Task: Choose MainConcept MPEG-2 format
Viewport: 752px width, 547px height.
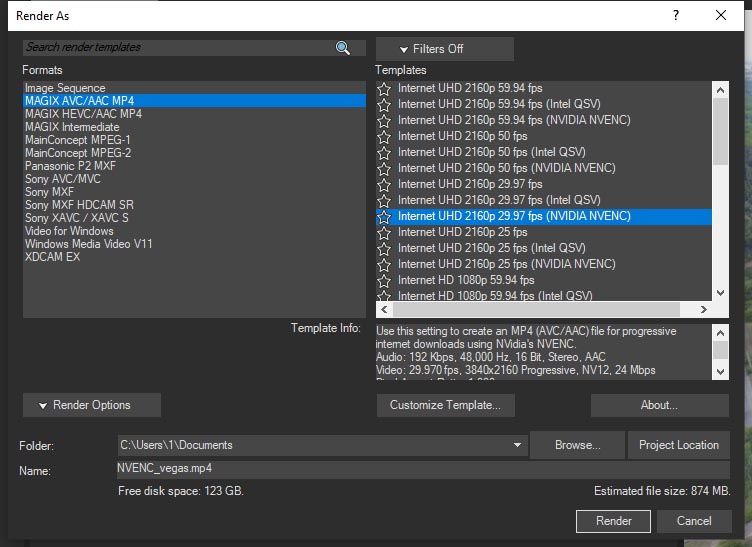Action: coord(194,152)
